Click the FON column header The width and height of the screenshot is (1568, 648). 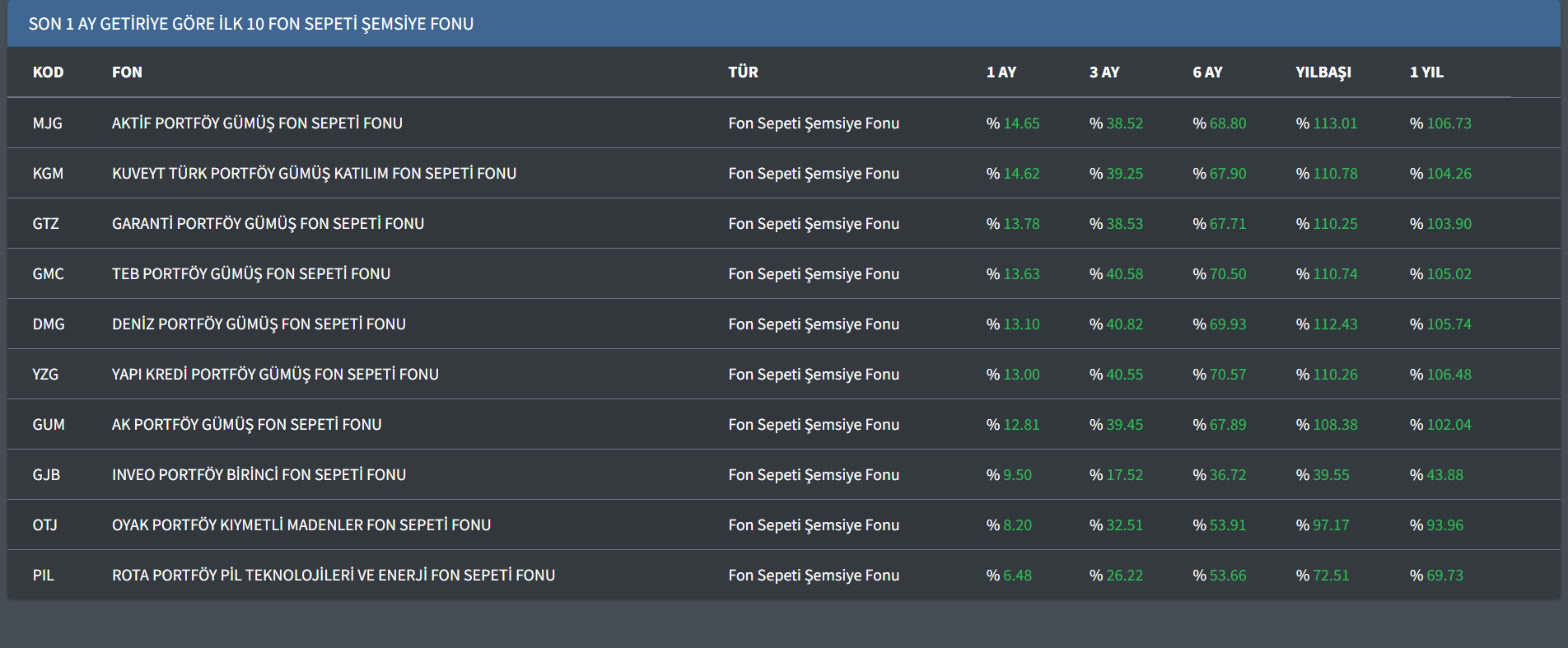(x=127, y=72)
